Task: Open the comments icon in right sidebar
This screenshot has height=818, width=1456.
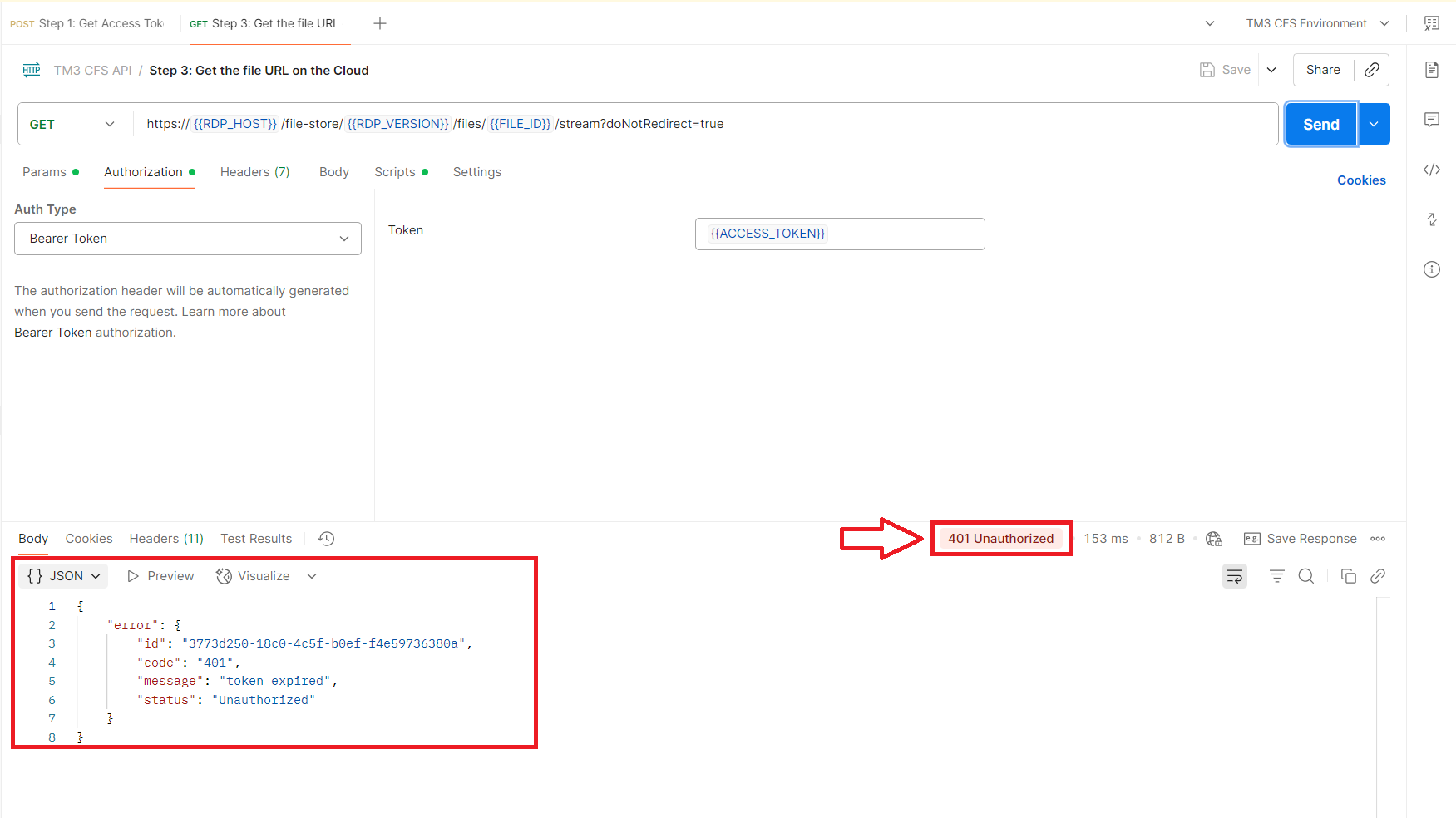Action: [1431, 120]
